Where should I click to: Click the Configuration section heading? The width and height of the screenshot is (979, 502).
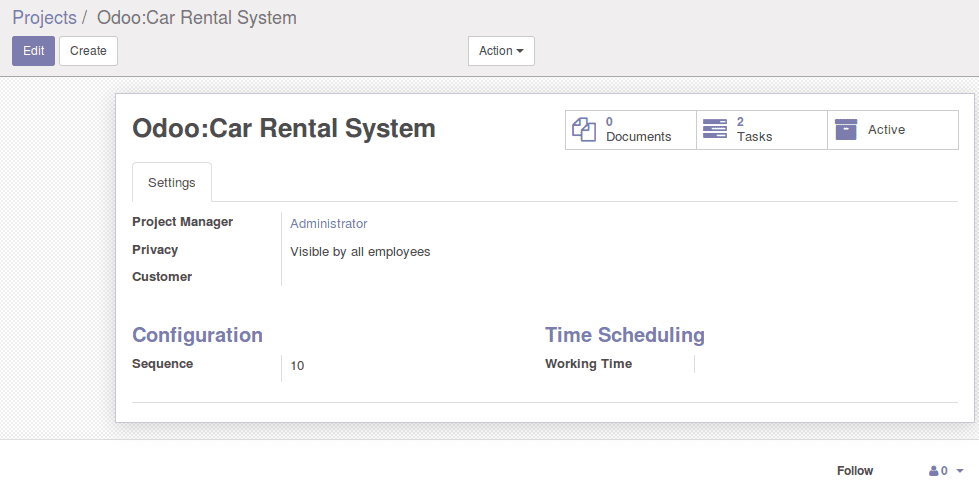pos(197,335)
